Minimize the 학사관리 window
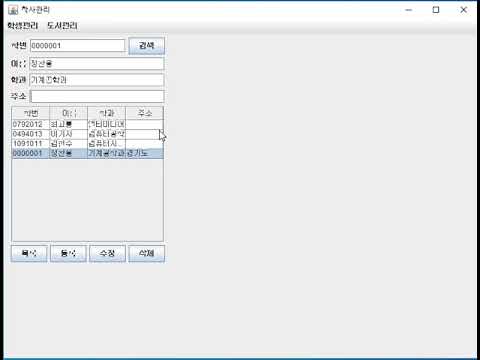 point(409,10)
